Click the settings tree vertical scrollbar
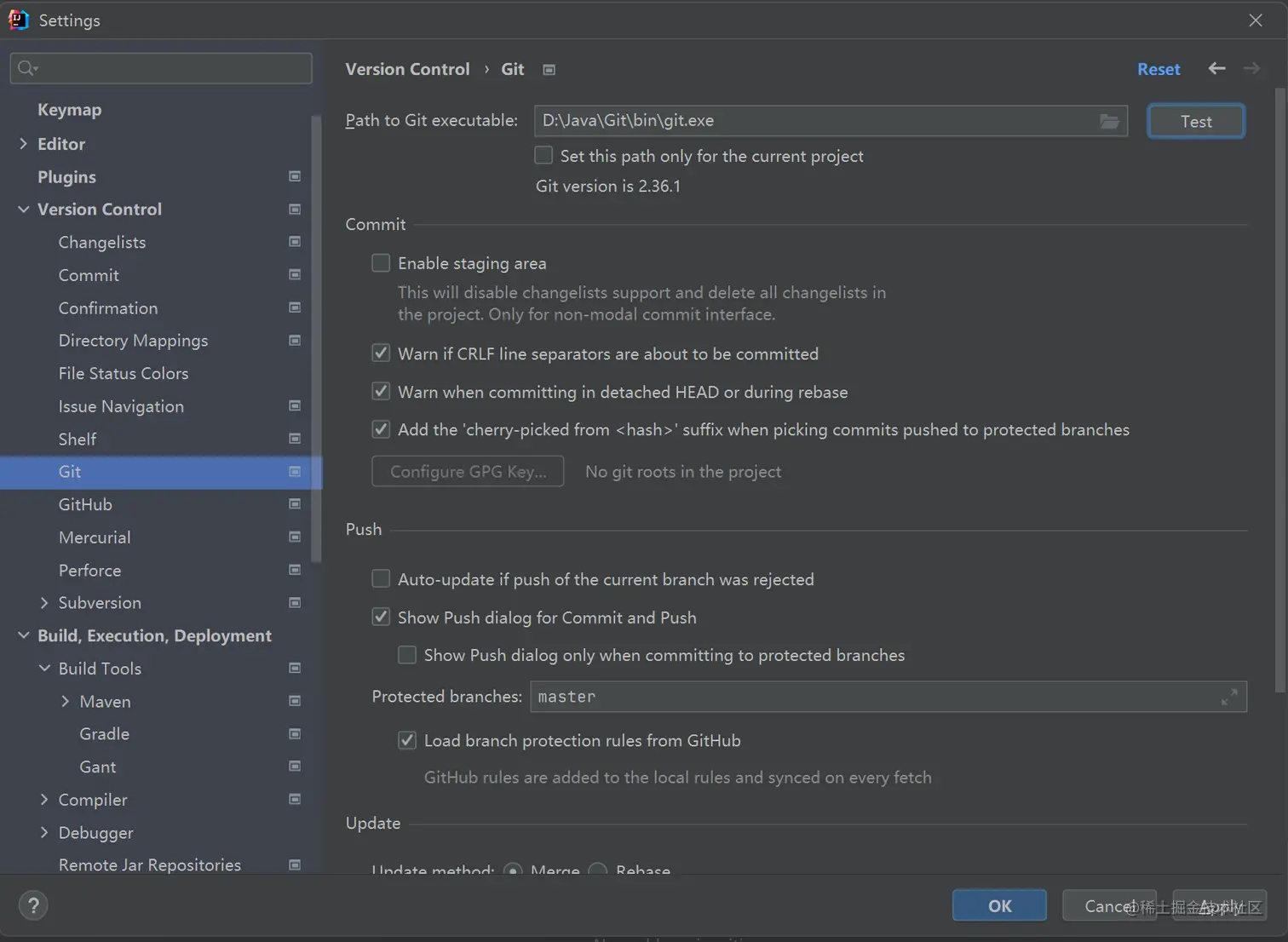 point(317,341)
